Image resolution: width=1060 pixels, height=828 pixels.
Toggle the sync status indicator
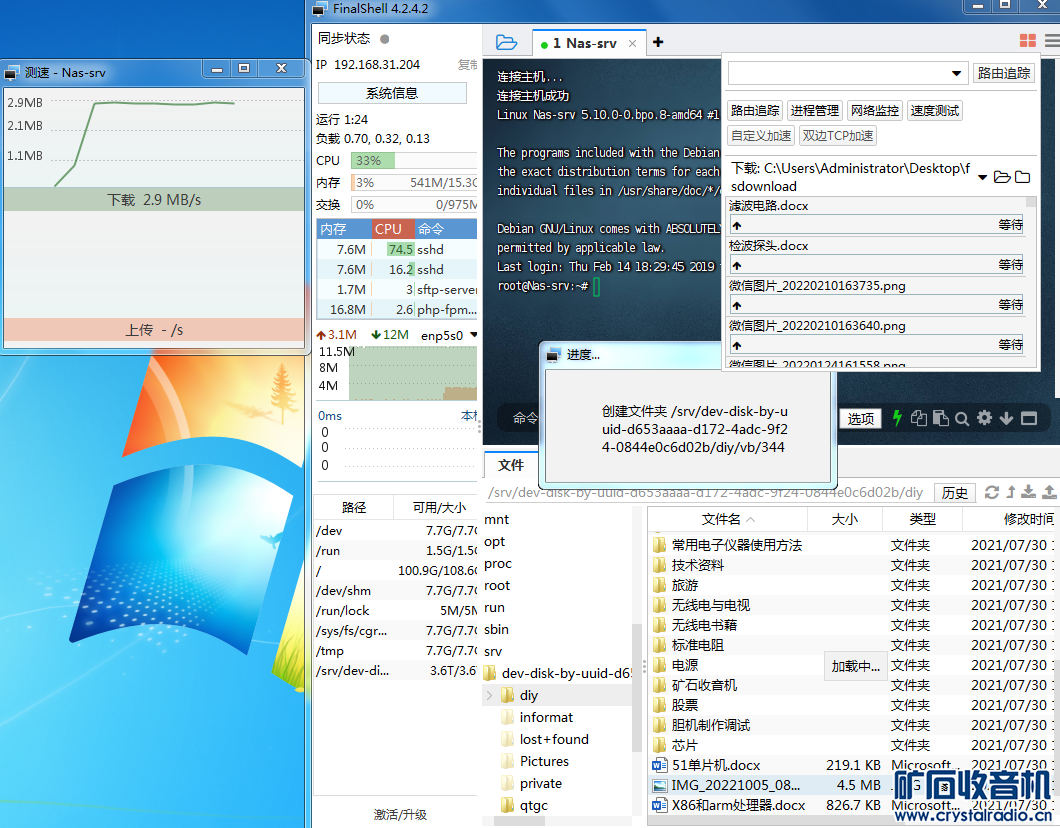[x=385, y=39]
